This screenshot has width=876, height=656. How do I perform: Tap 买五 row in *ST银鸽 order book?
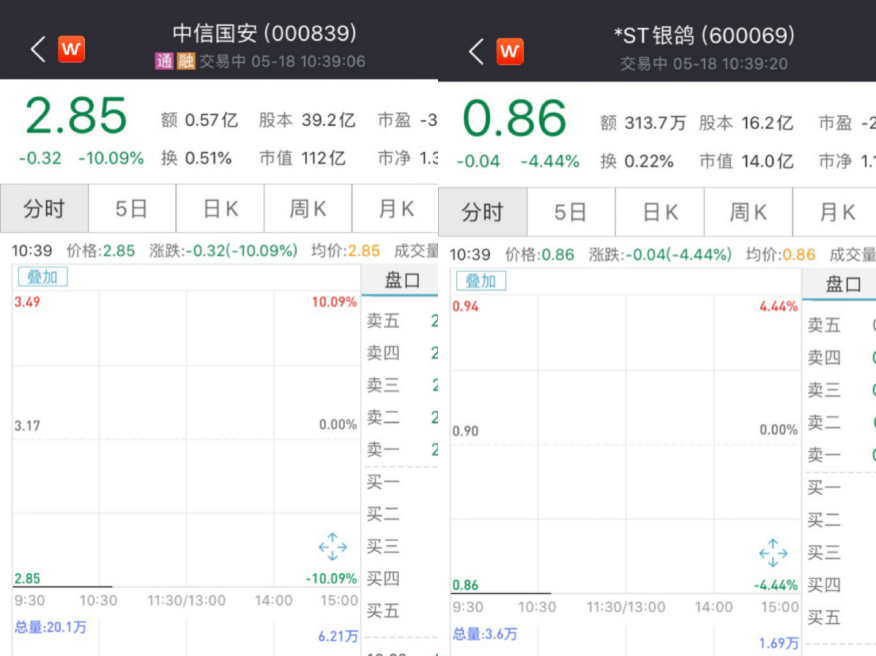840,617
